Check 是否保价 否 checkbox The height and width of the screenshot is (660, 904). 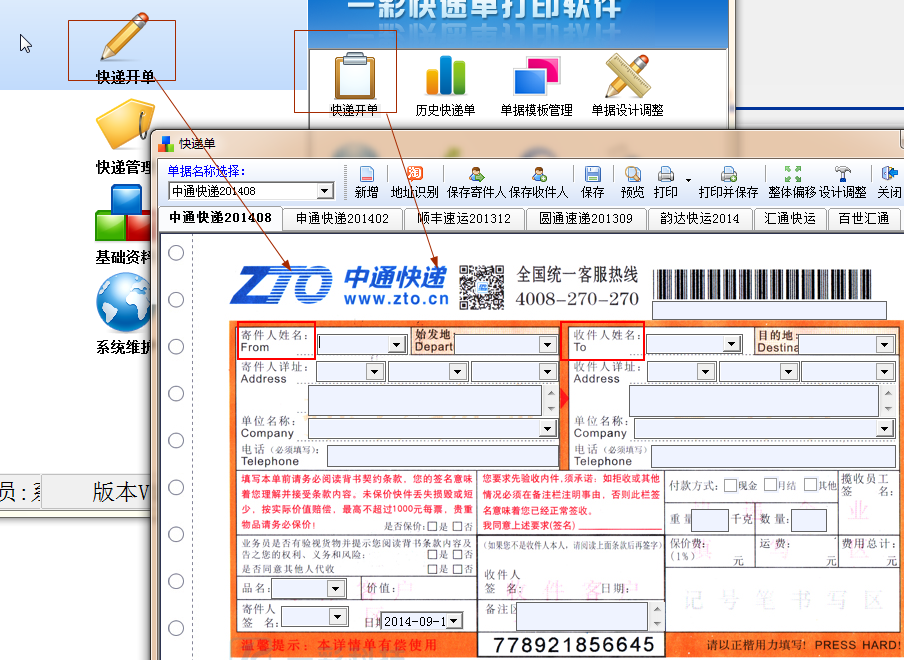click(x=457, y=526)
